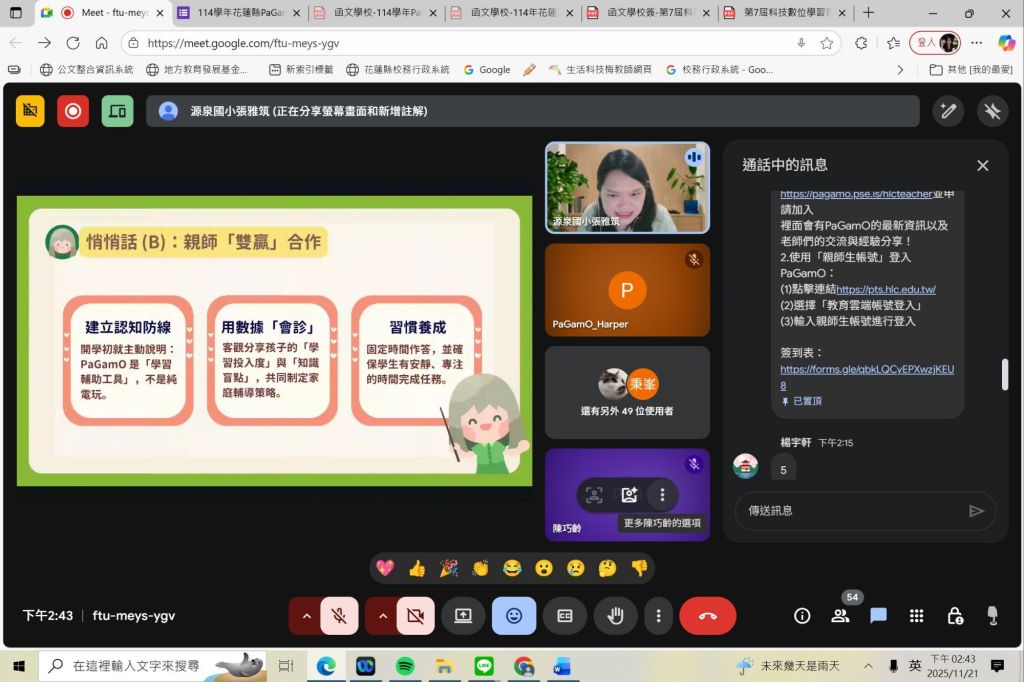The width and height of the screenshot is (1024, 682).
Task: Click the 傳送訊息 message input field
Action: click(850, 510)
